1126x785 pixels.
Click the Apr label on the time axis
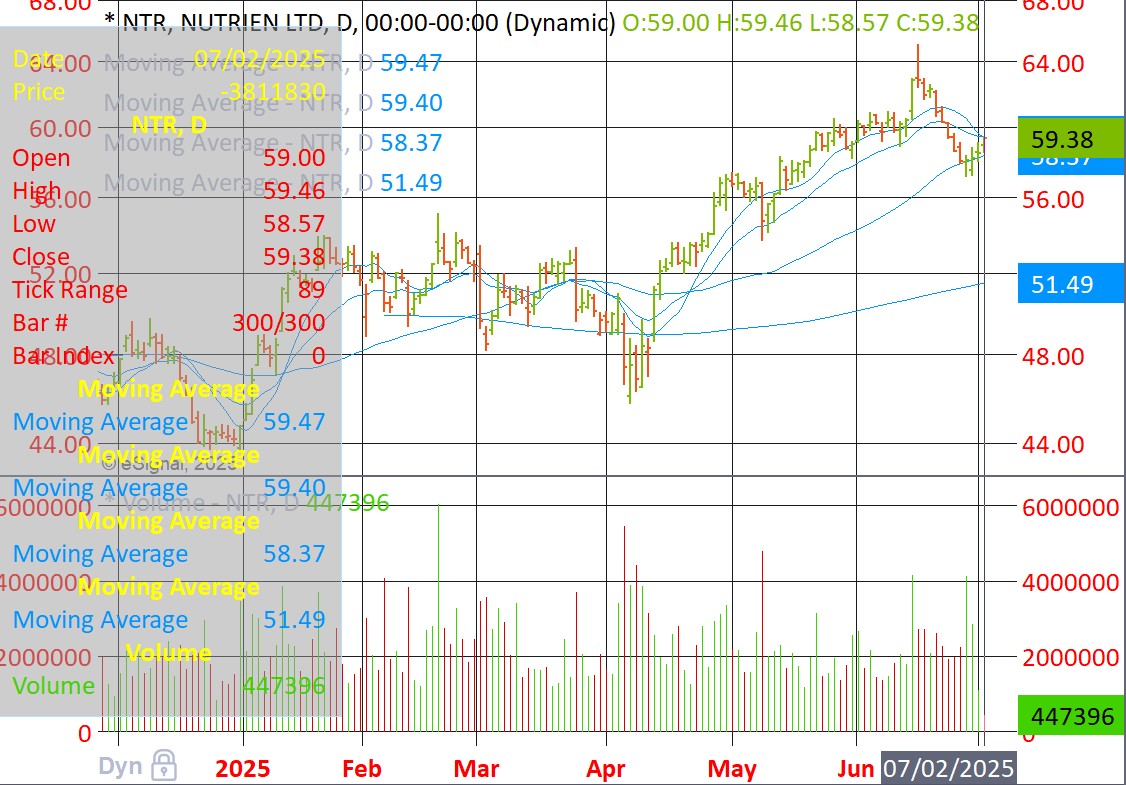(605, 768)
